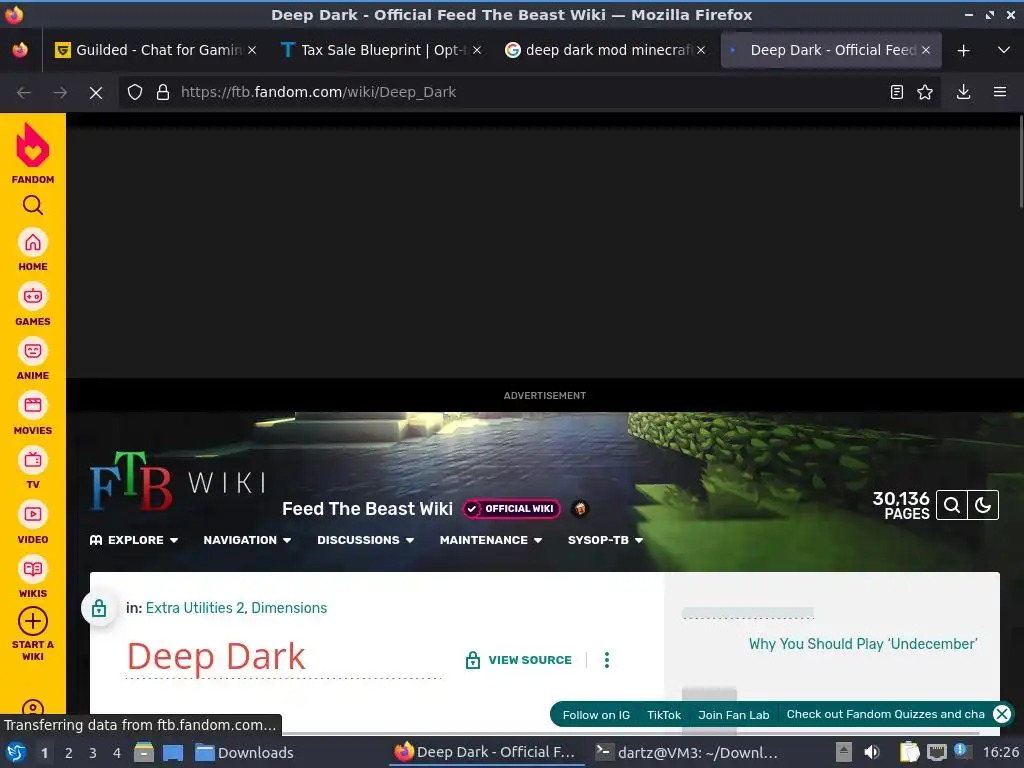Expand the Maintenance menu

[x=490, y=540]
